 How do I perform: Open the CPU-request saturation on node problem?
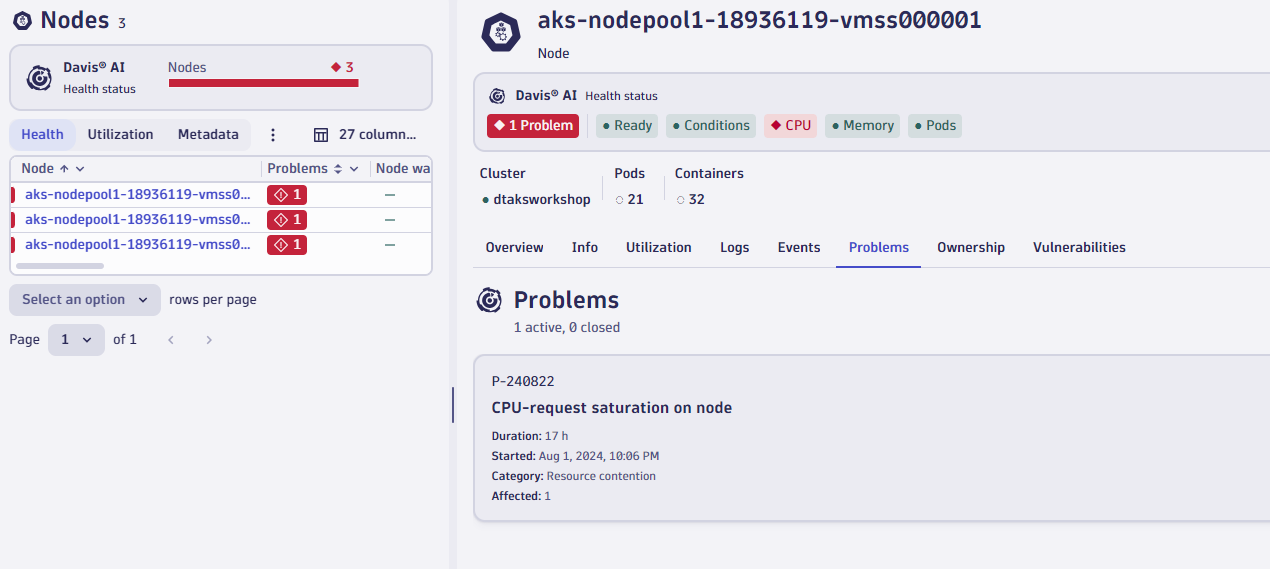click(611, 408)
